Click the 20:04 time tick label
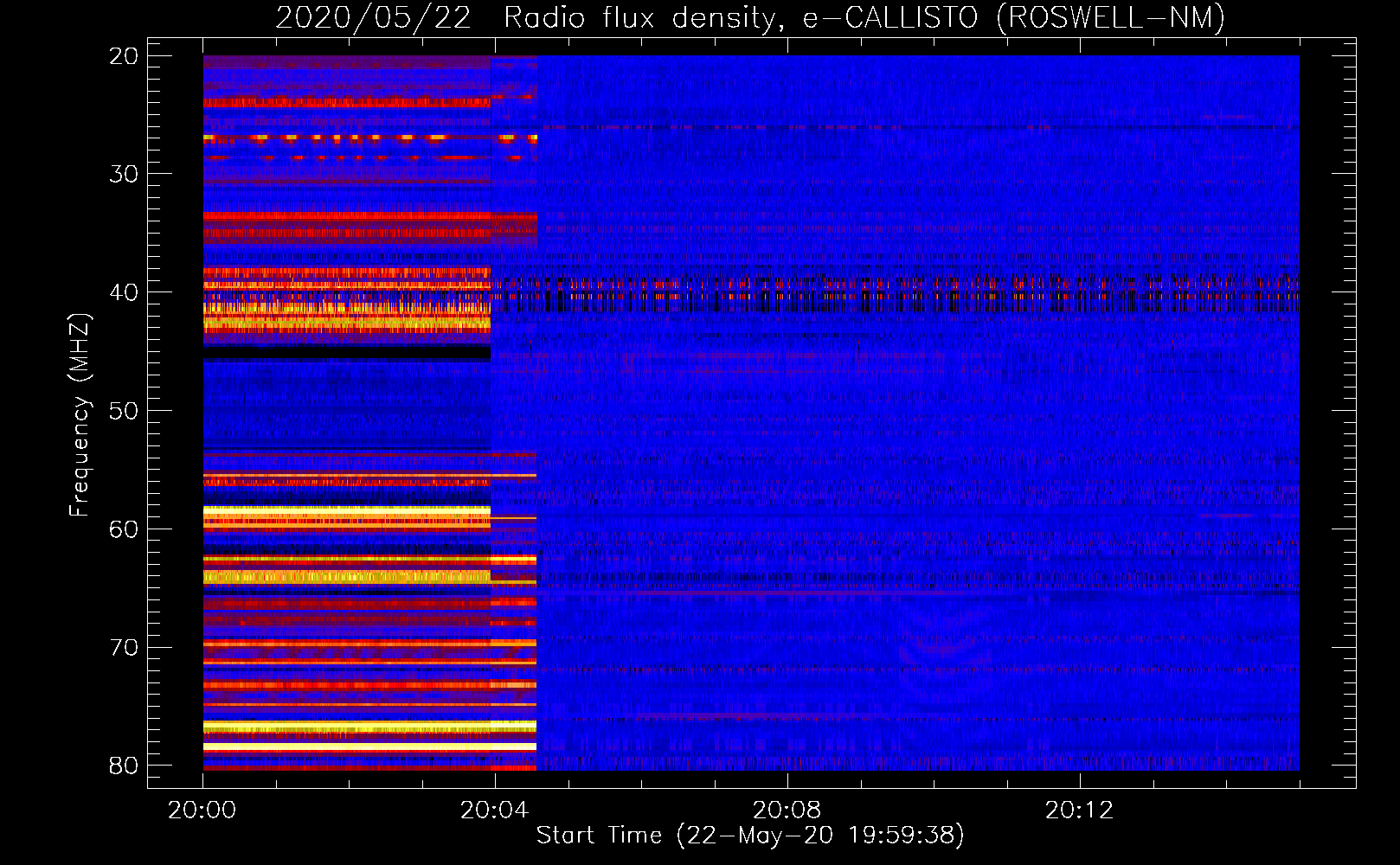 click(494, 811)
